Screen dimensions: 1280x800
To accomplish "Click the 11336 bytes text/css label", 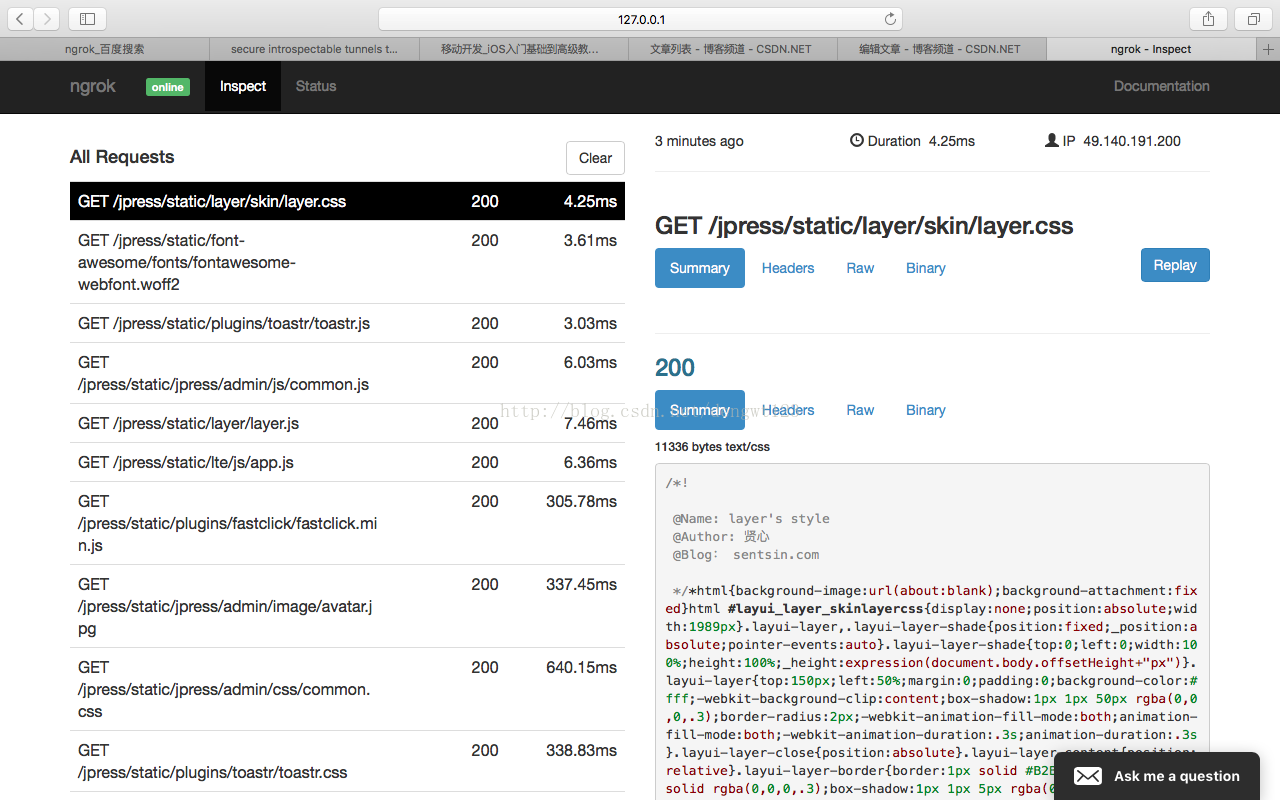I will tap(712, 447).
